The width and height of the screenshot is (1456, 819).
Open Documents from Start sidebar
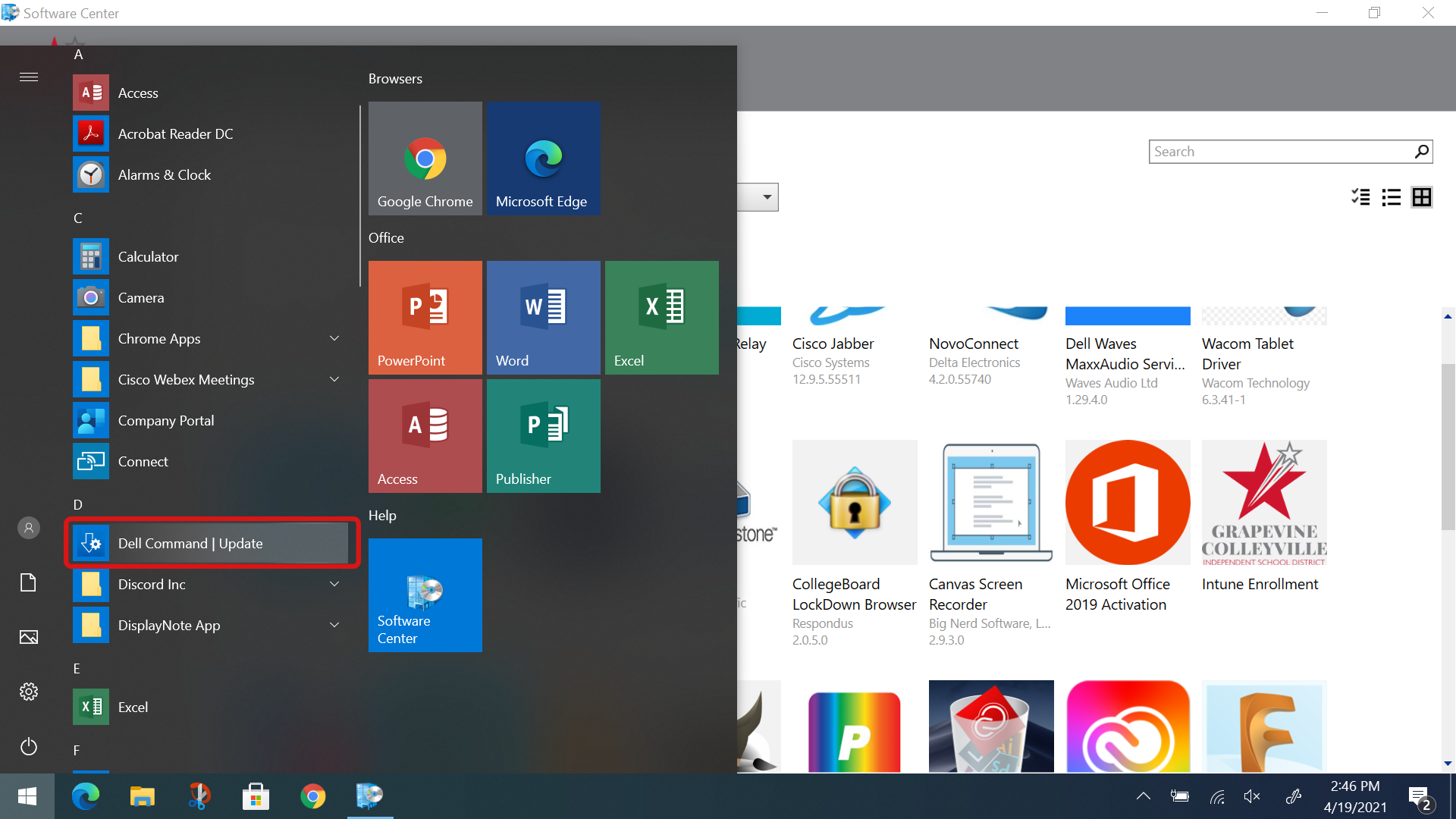29,582
